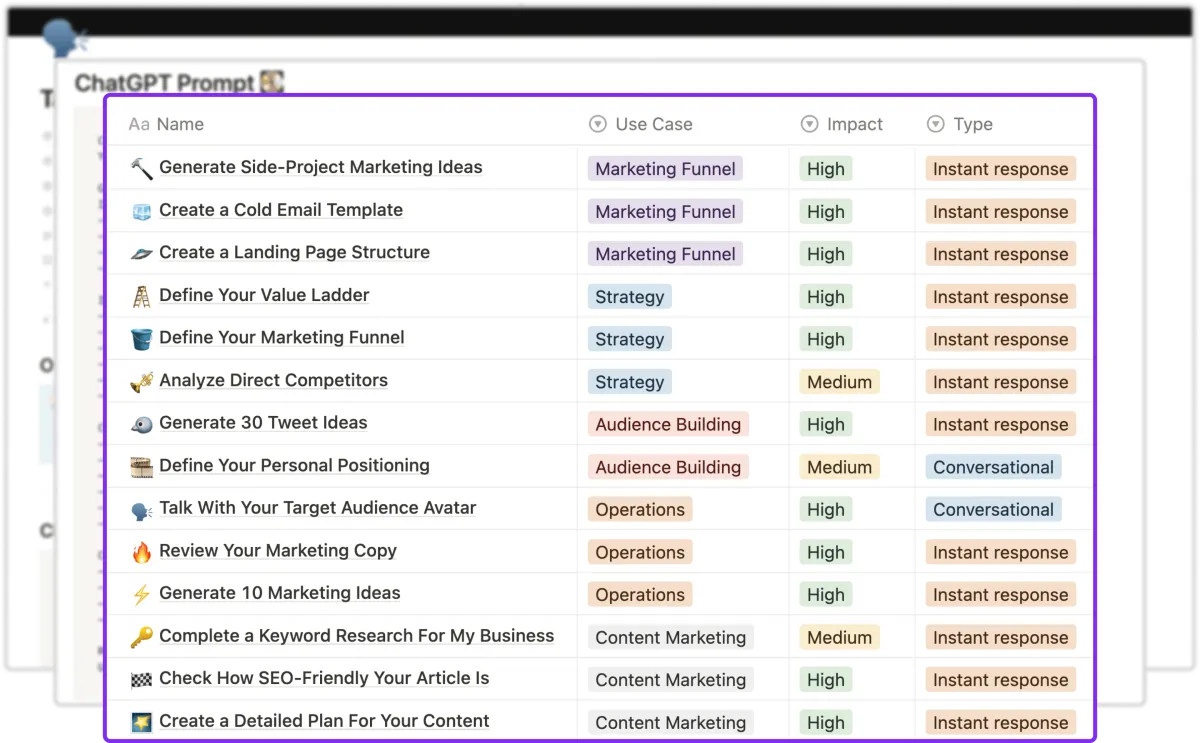
Task: Click the hammer icon beside Generate Side-Project Marketing Ideas
Action: click(141, 168)
